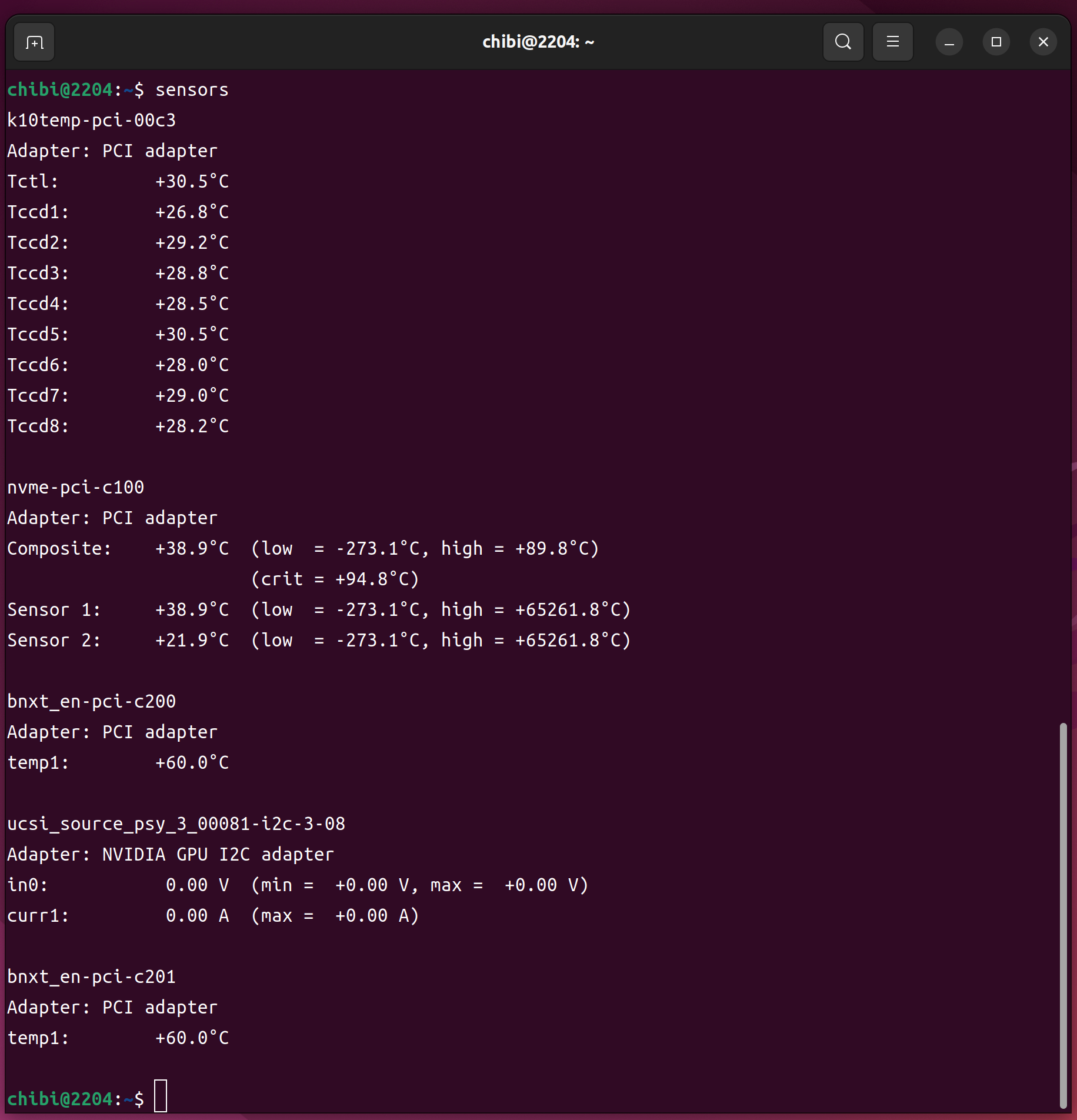
Task: Click the crit = +94.8°C text
Action: click(x=335, y=579)
